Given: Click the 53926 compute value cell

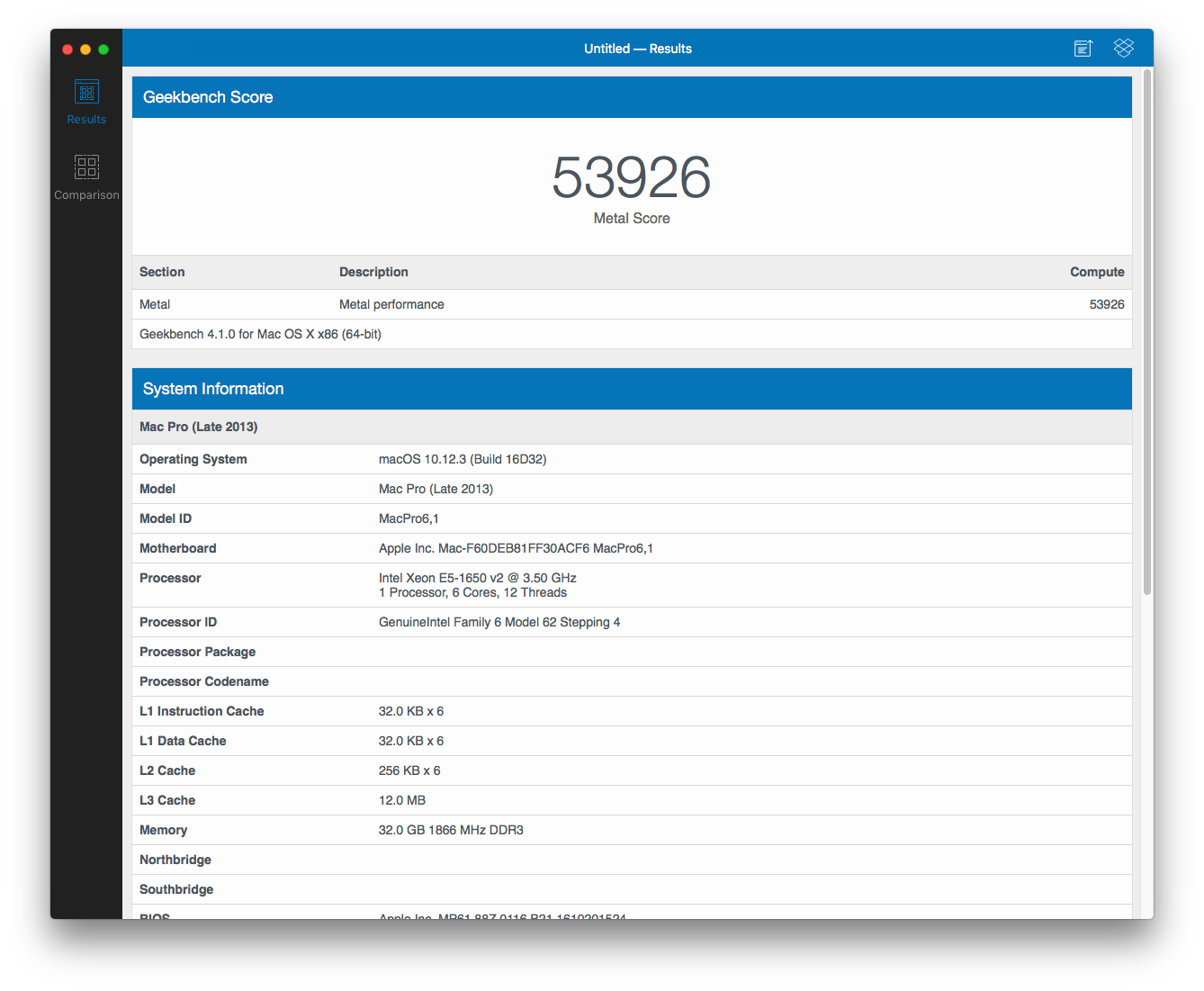Looking at the screenshot, I should point(1107,304).
